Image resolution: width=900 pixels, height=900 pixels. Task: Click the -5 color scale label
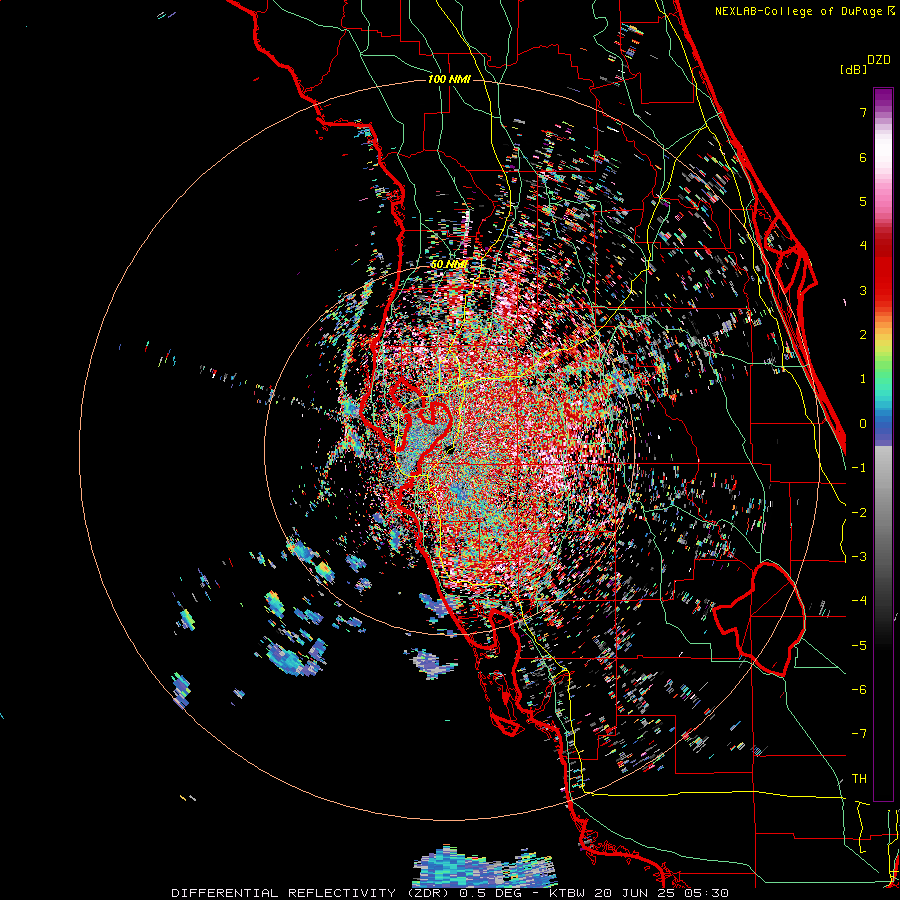(x=859, y=646)
